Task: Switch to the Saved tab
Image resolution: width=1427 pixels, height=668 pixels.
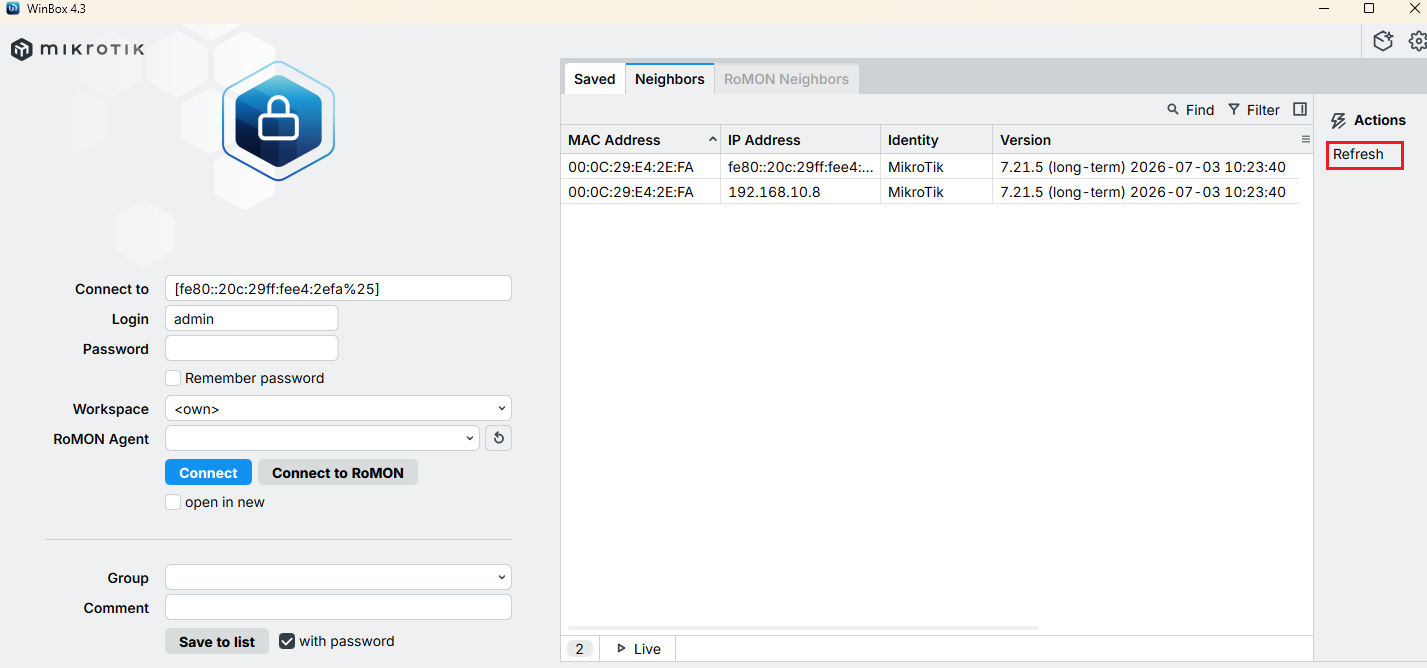Action: click(594, 79)
